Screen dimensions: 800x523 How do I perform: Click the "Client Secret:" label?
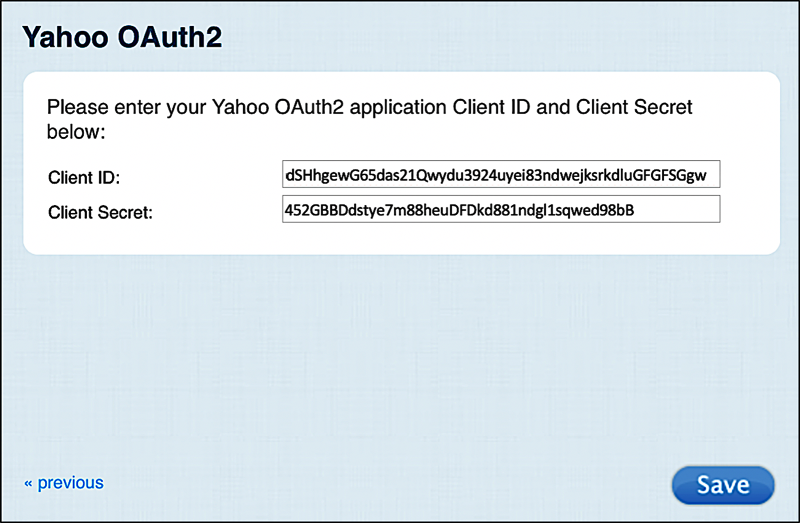(100, 212)
